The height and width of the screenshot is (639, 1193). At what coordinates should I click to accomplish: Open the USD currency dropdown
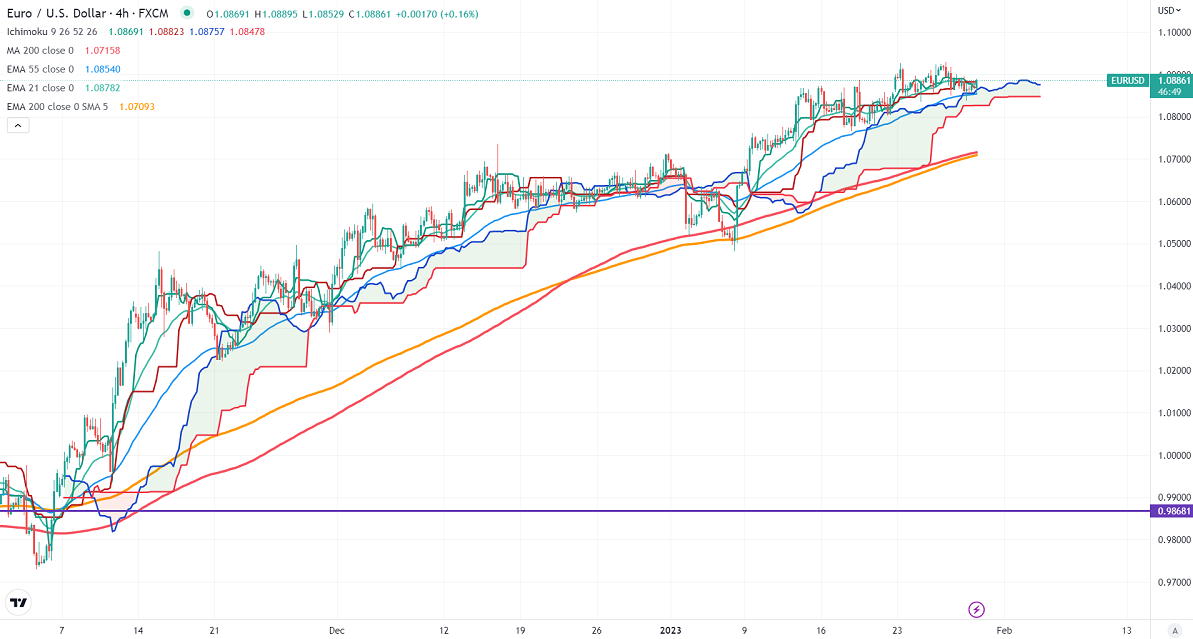tap(1169, 10)
